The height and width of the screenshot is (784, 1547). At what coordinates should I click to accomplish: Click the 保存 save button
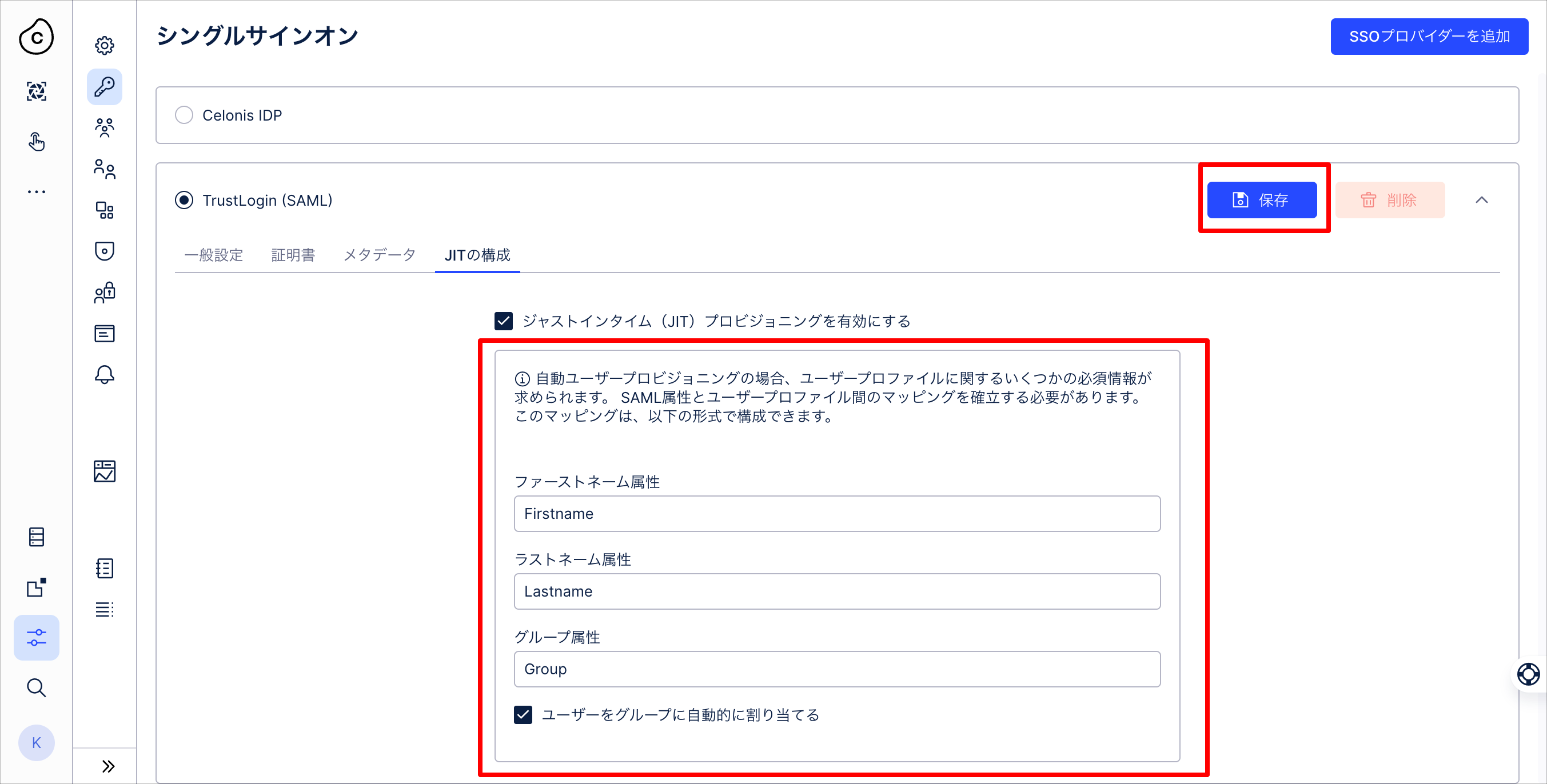[x=1262, y=200]
